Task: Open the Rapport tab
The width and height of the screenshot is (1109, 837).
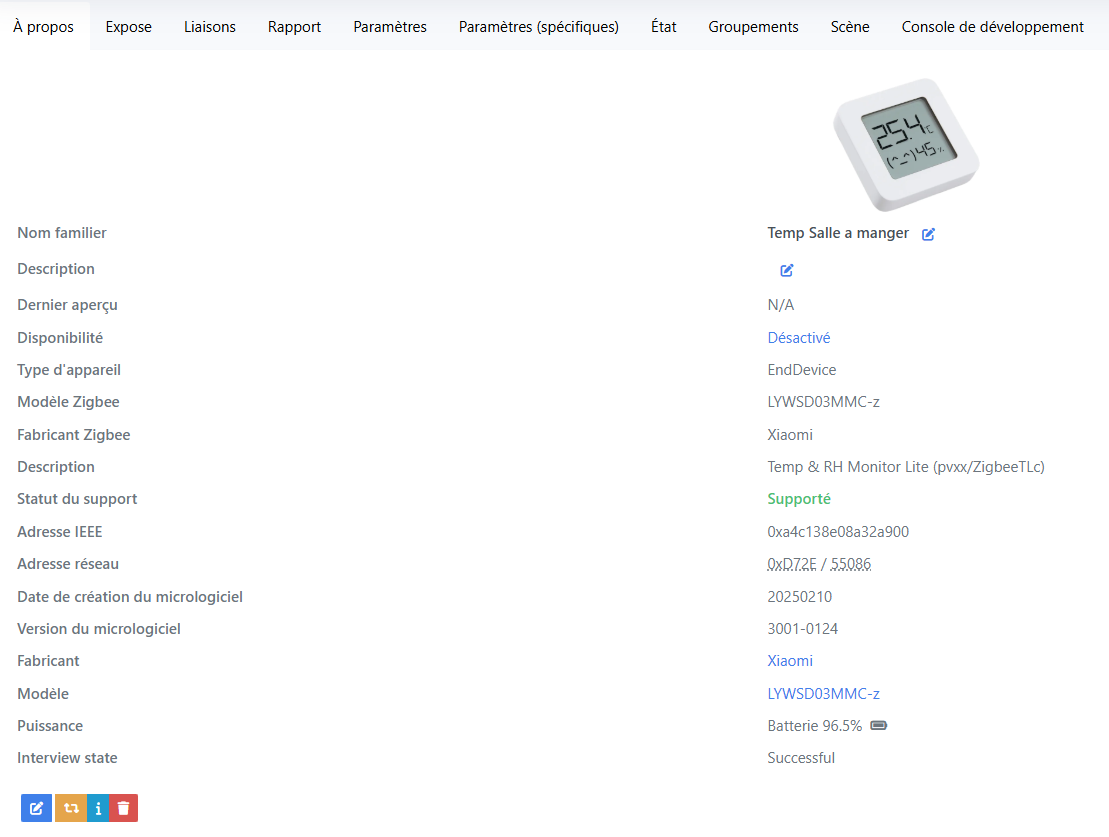Action: tap(294, 27)
